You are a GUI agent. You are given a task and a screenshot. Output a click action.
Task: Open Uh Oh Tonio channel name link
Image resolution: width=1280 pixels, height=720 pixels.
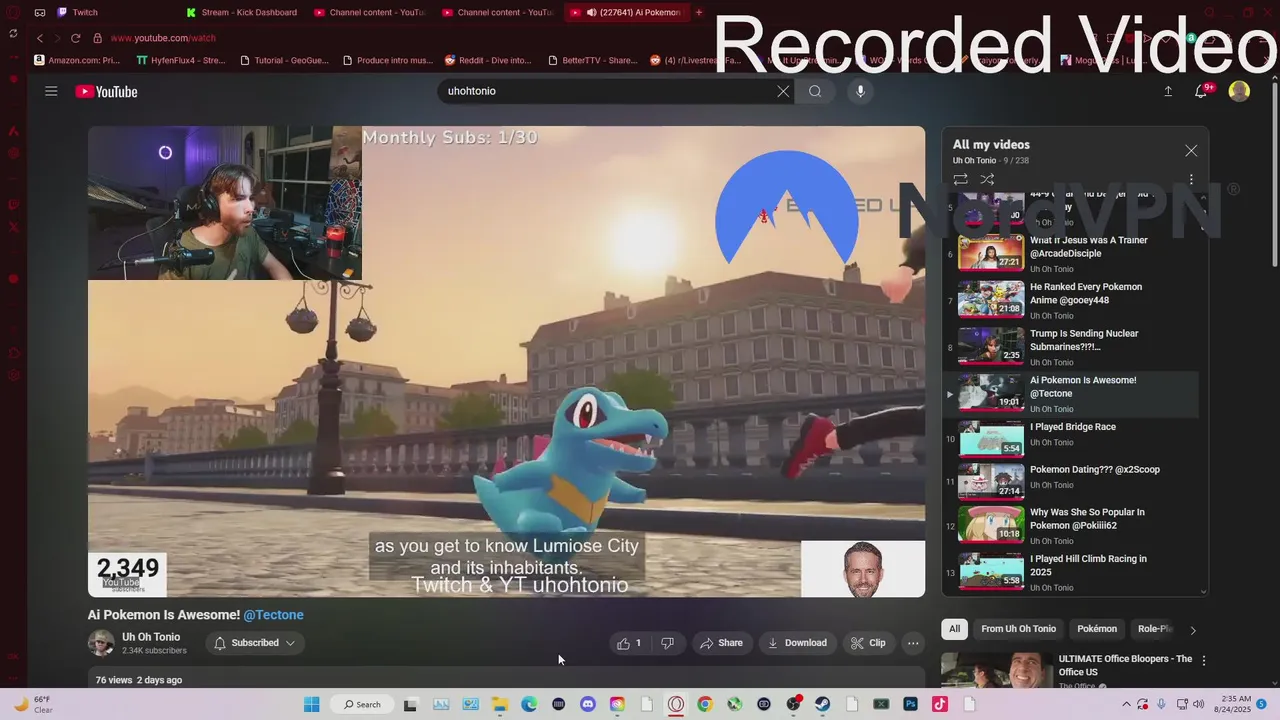[151, 637]
